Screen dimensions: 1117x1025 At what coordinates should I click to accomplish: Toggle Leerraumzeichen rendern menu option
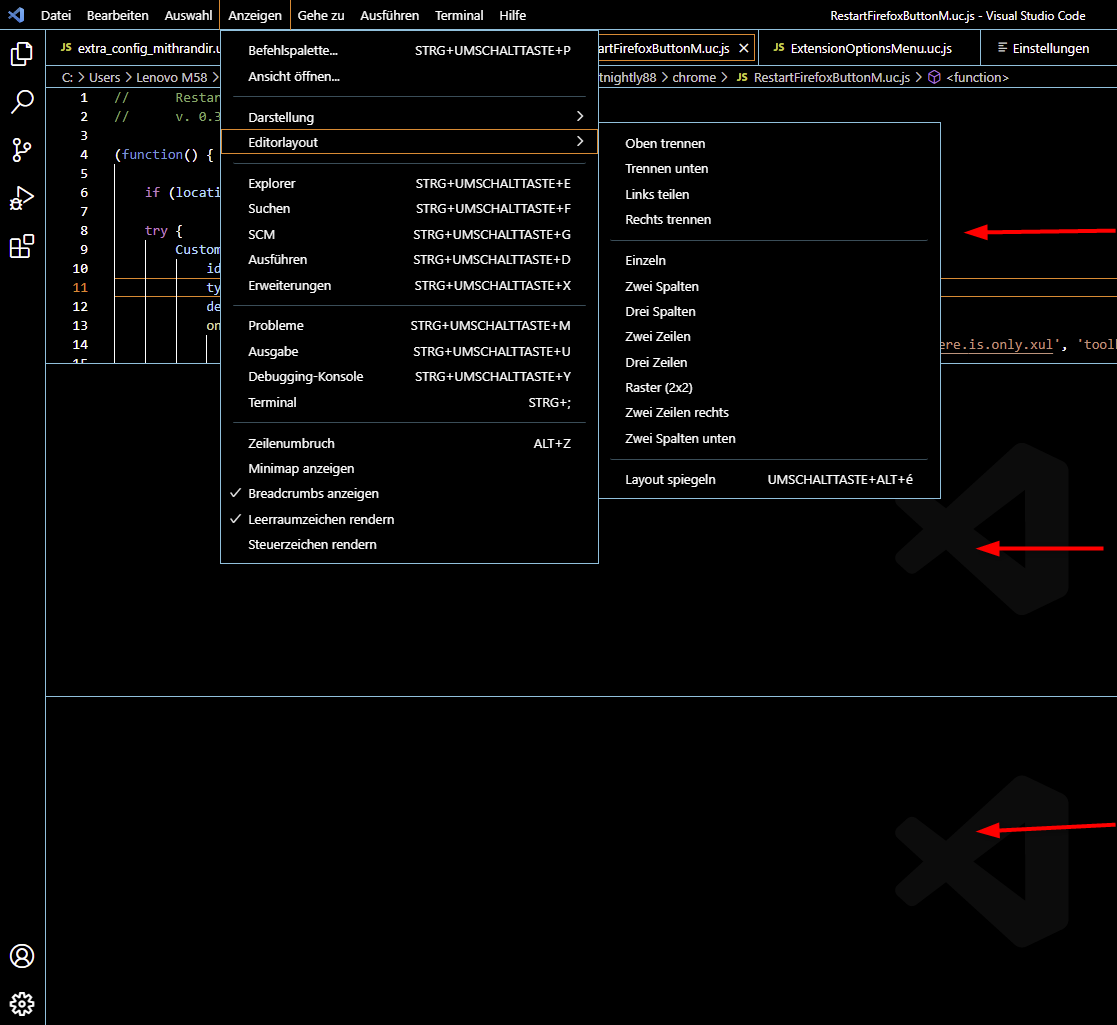click(x=410, y=519)
